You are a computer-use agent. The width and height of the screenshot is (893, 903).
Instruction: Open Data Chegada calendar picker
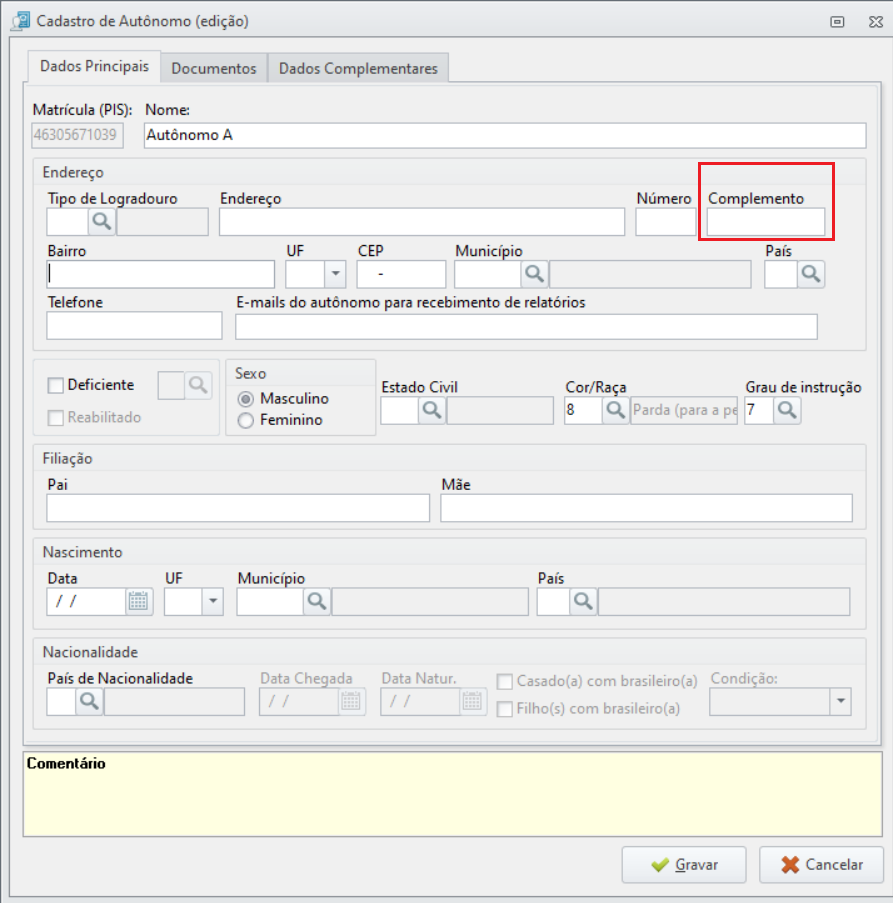click(351, 701)
